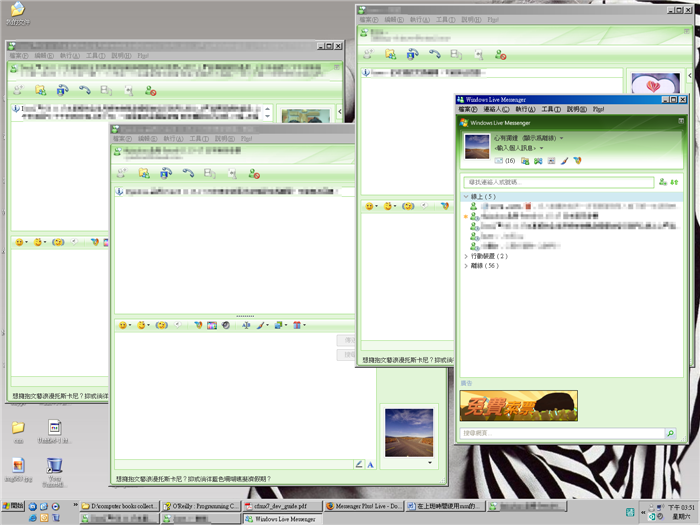Switch to Messenger Plus! Live taskbar button
This screenshot has height=525, width=700.
tap(363, 506)
